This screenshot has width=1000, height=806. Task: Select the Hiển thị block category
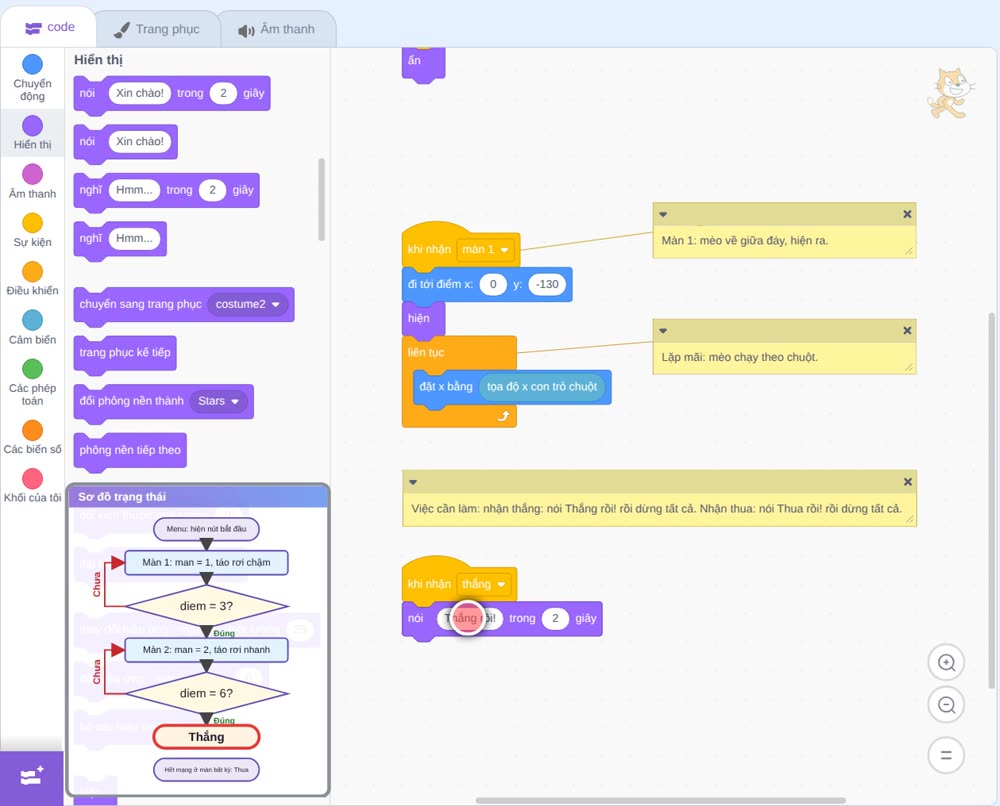click(x=33, y=133)
